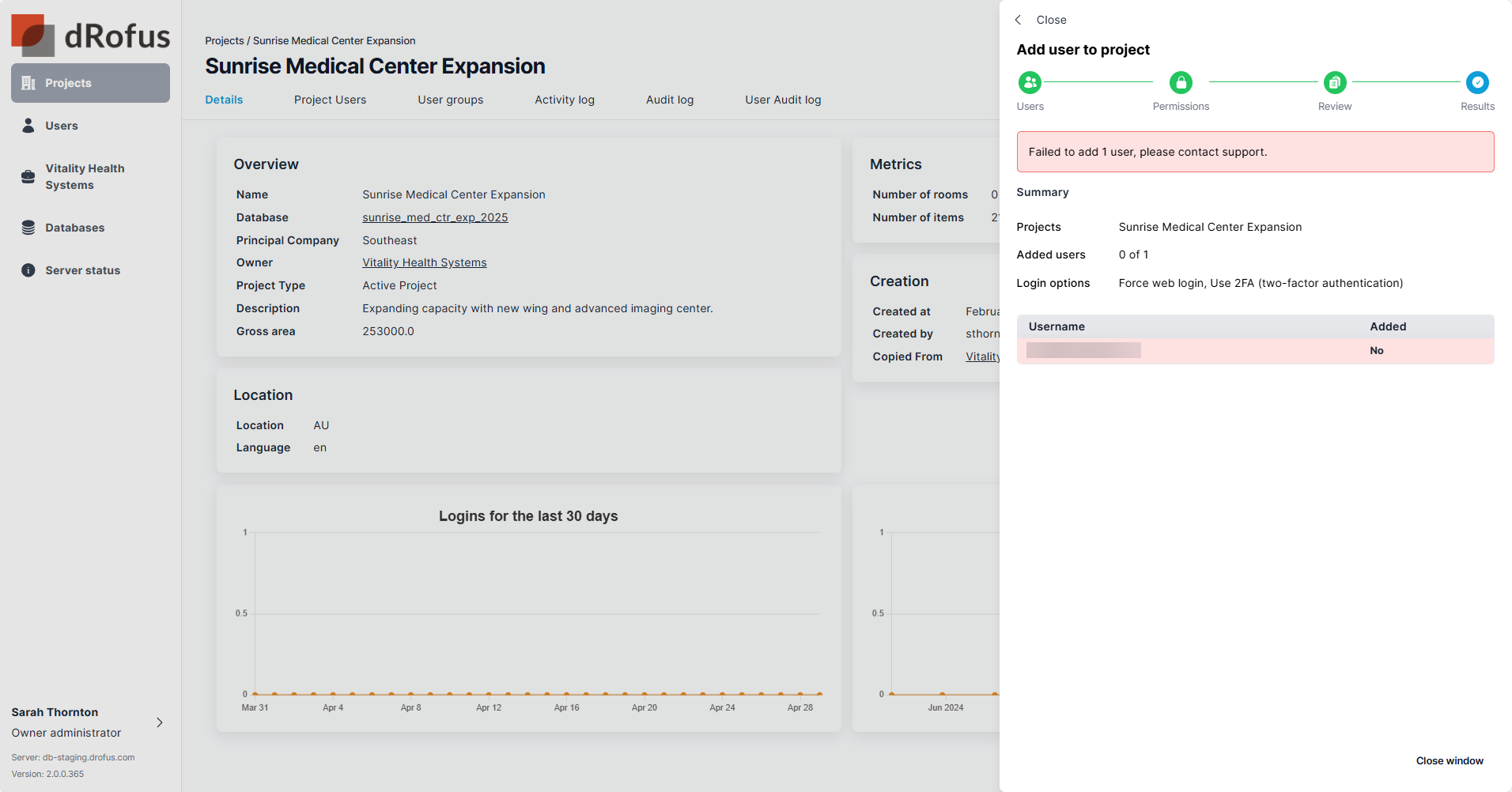Click the 'Logins for the last 30 days' chart title
The image size is (1512, 792).
click(x=528, y=516)
